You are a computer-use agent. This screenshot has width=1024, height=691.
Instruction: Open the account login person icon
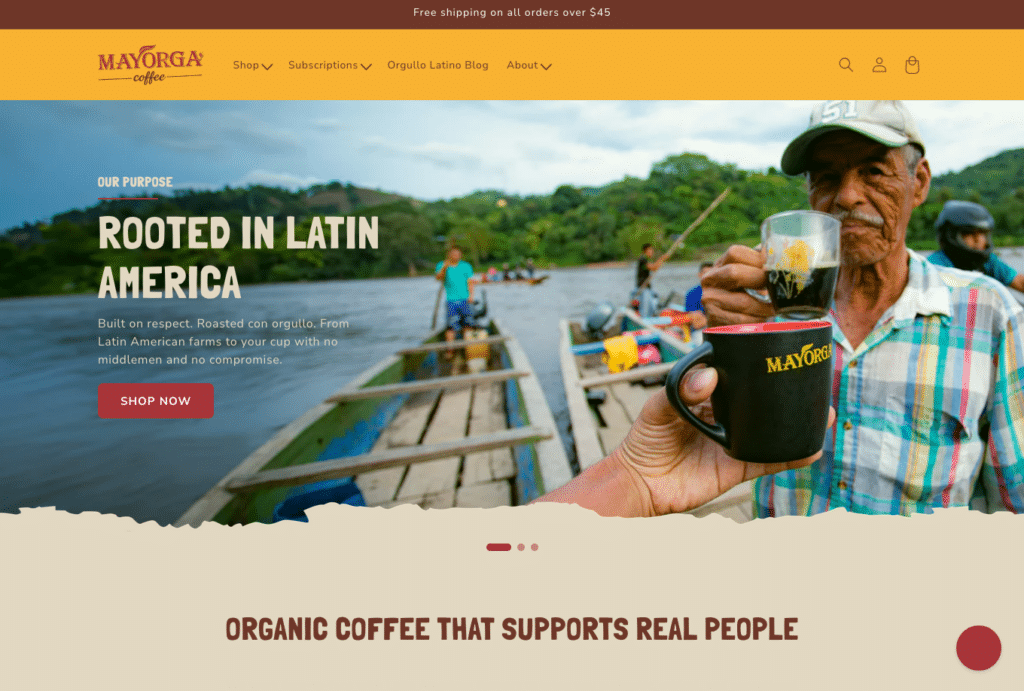(879, 65)
